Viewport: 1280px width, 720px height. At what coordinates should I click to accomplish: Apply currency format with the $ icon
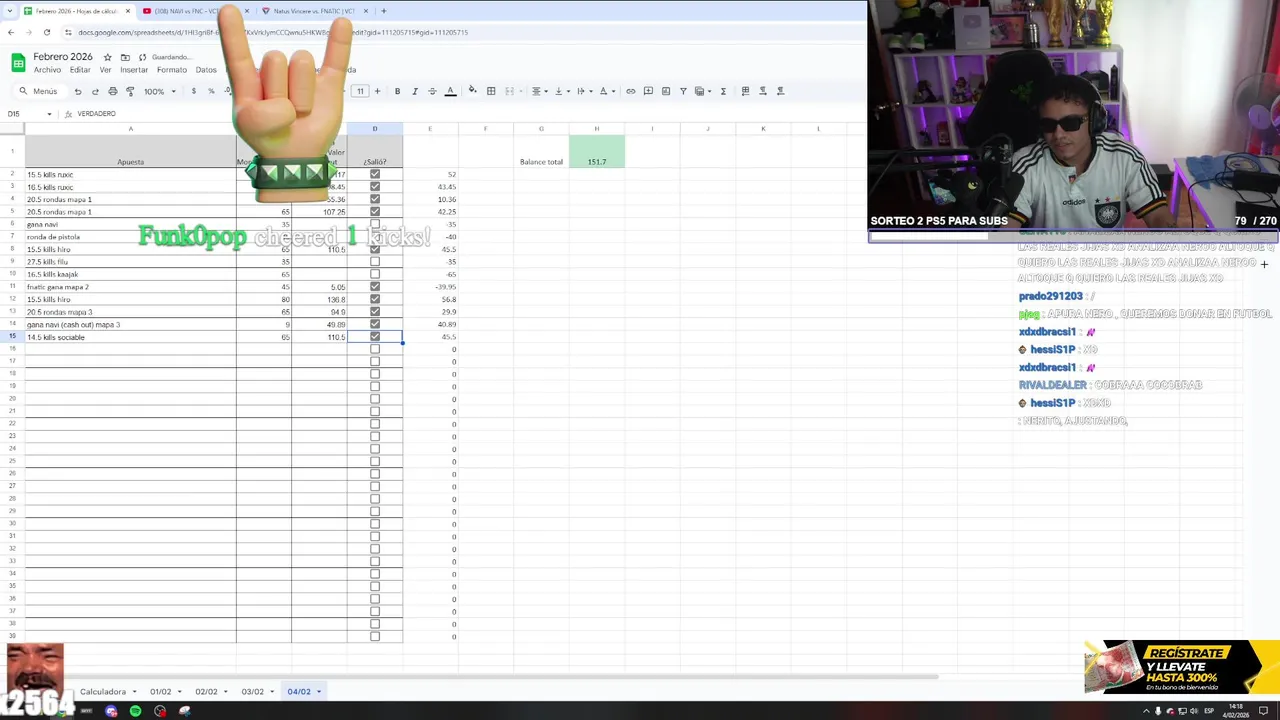coord(194,91)
